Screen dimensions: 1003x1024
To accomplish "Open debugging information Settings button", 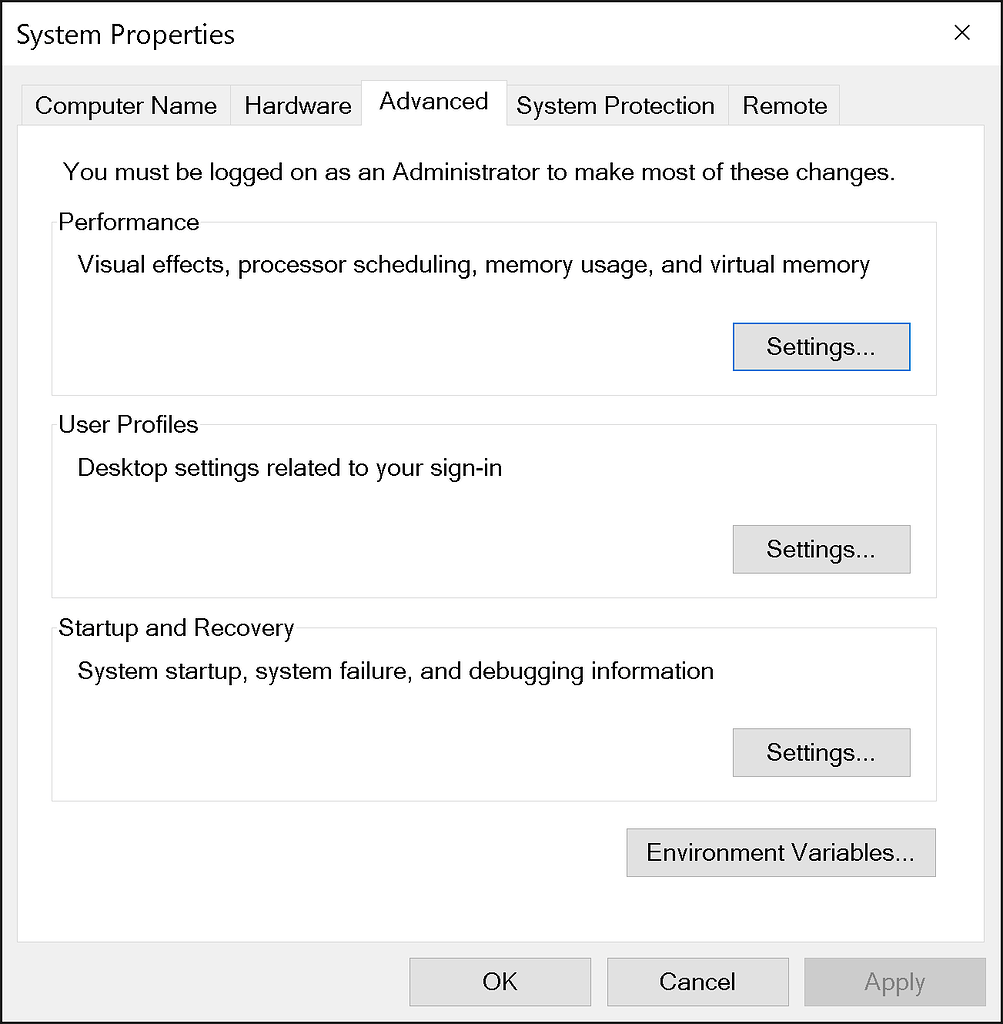I will tap(821, 752).
